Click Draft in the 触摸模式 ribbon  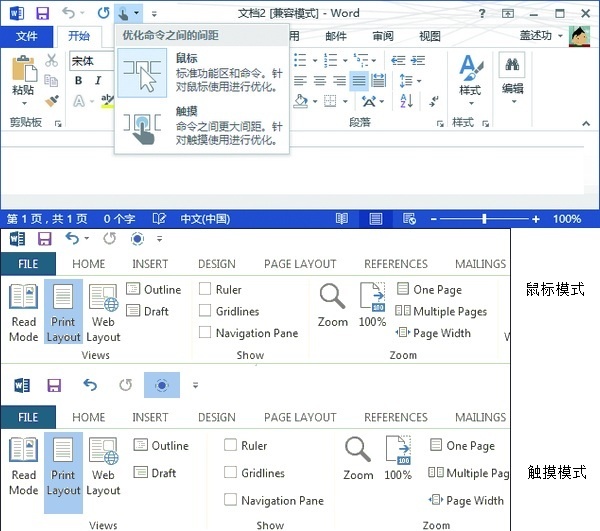pos(155,473)
